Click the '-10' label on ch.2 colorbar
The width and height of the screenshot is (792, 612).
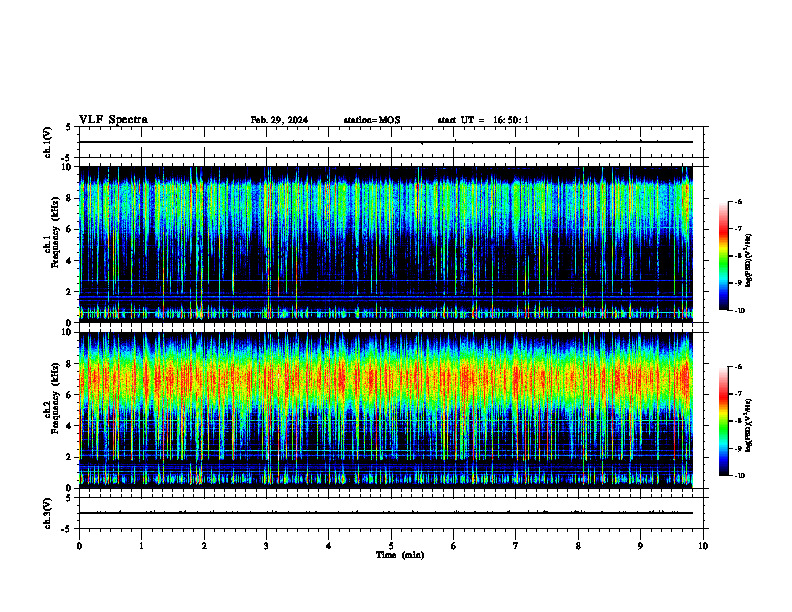pos(739,476)
